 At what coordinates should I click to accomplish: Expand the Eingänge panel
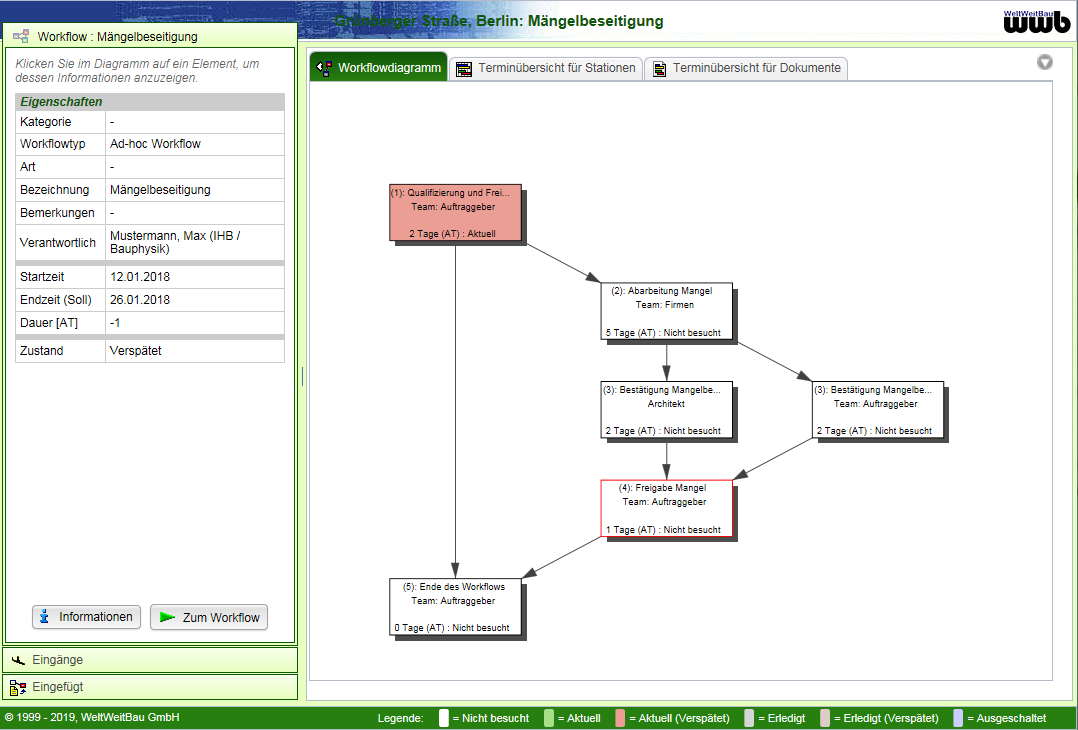150,660
